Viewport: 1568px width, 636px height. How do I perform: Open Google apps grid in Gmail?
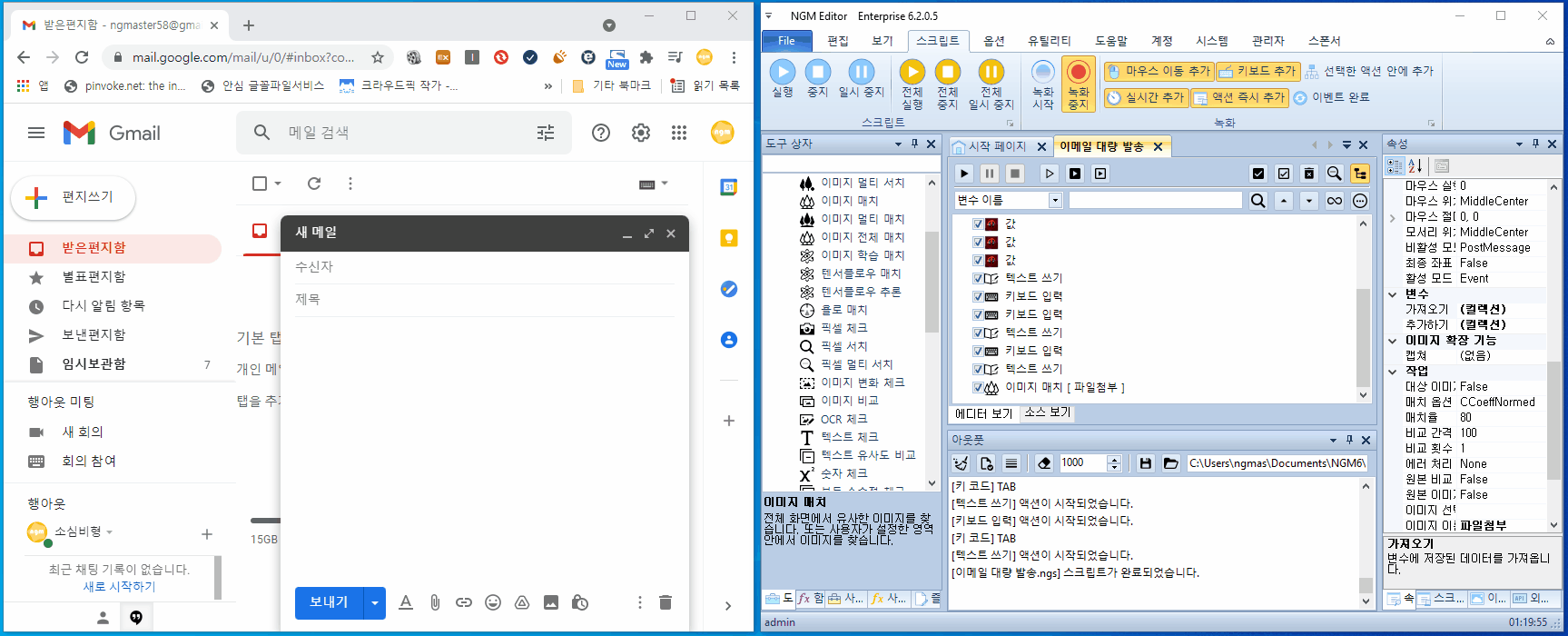coord(679,133)
